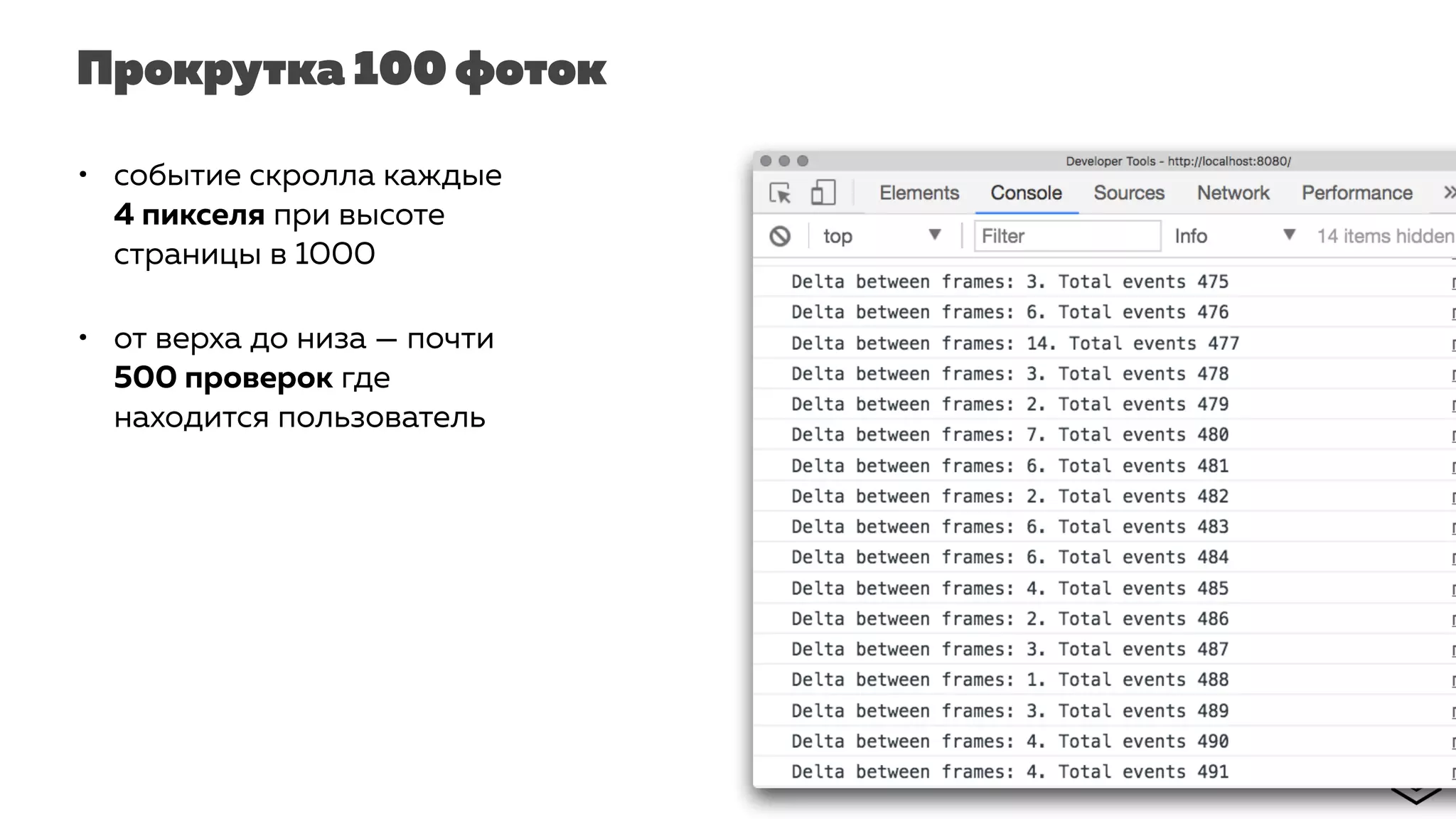Click bold text '4 пикселя'
1456x819 pixels.
tap(189, 214)
